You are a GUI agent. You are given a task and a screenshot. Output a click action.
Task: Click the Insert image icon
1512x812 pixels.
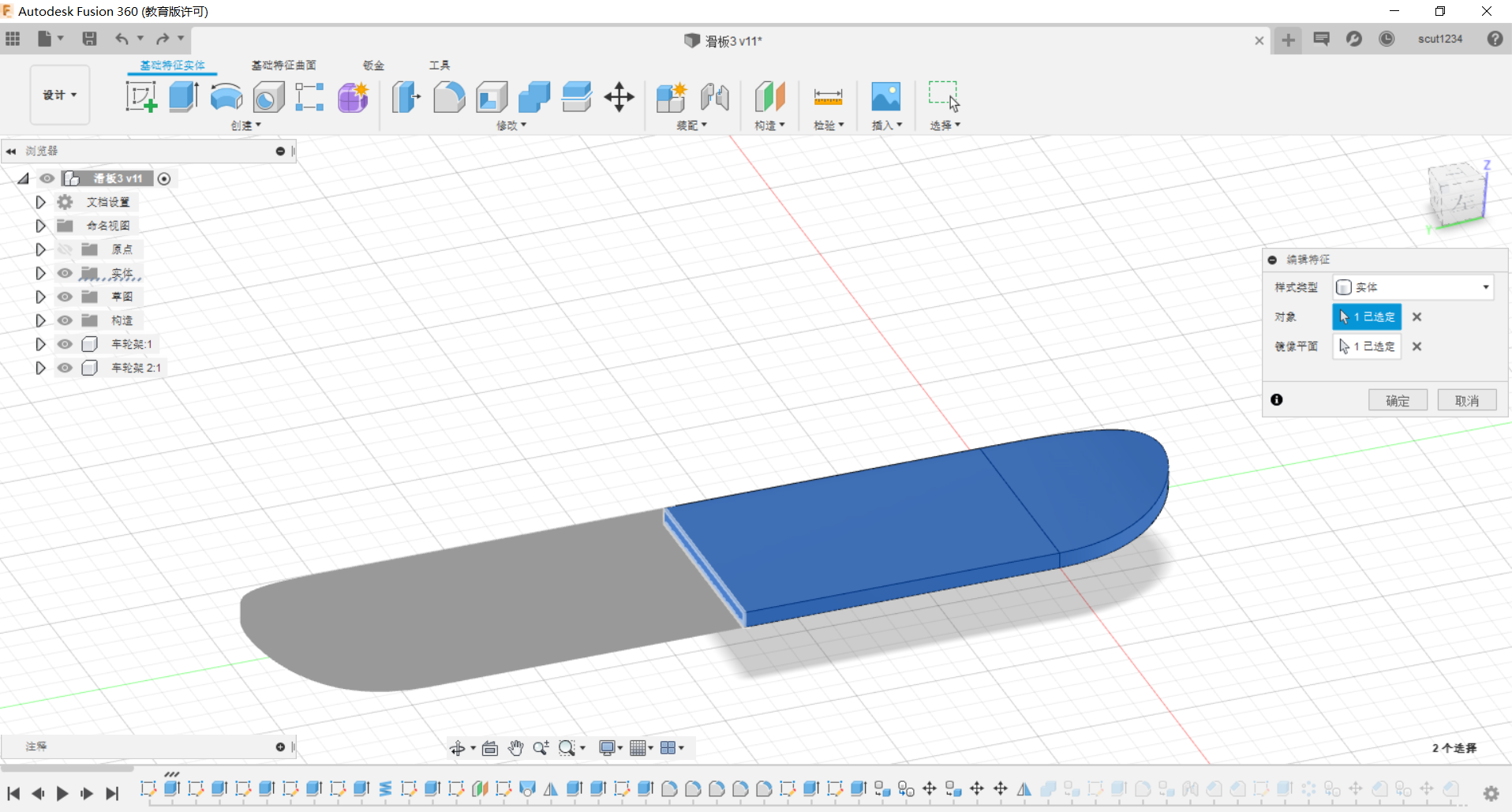pos(886,97)
